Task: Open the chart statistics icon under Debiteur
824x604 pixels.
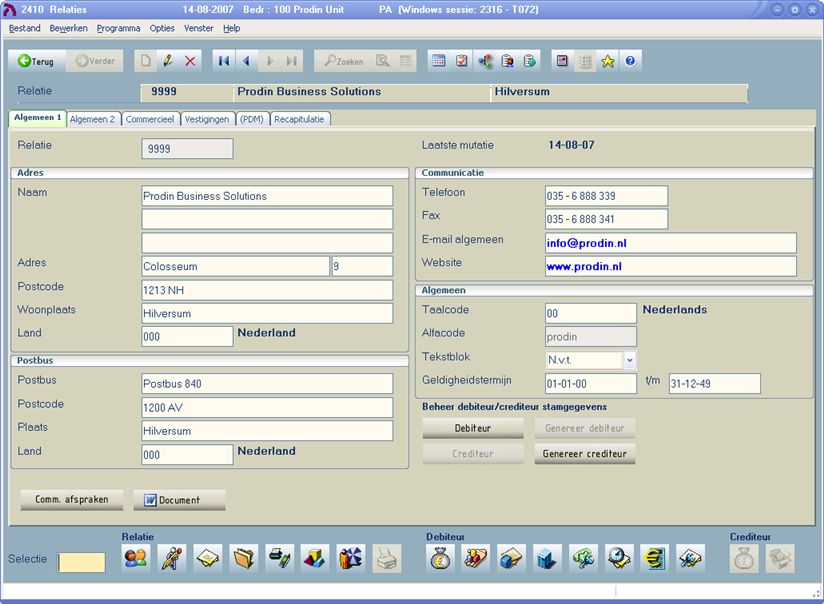Action: point(476,558)
